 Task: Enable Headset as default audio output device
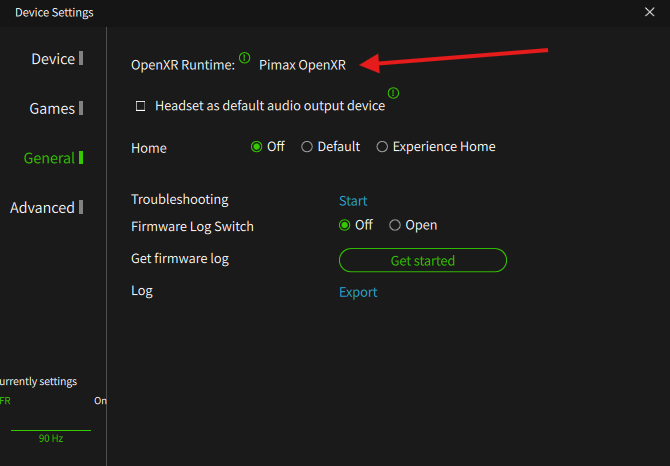141,106
